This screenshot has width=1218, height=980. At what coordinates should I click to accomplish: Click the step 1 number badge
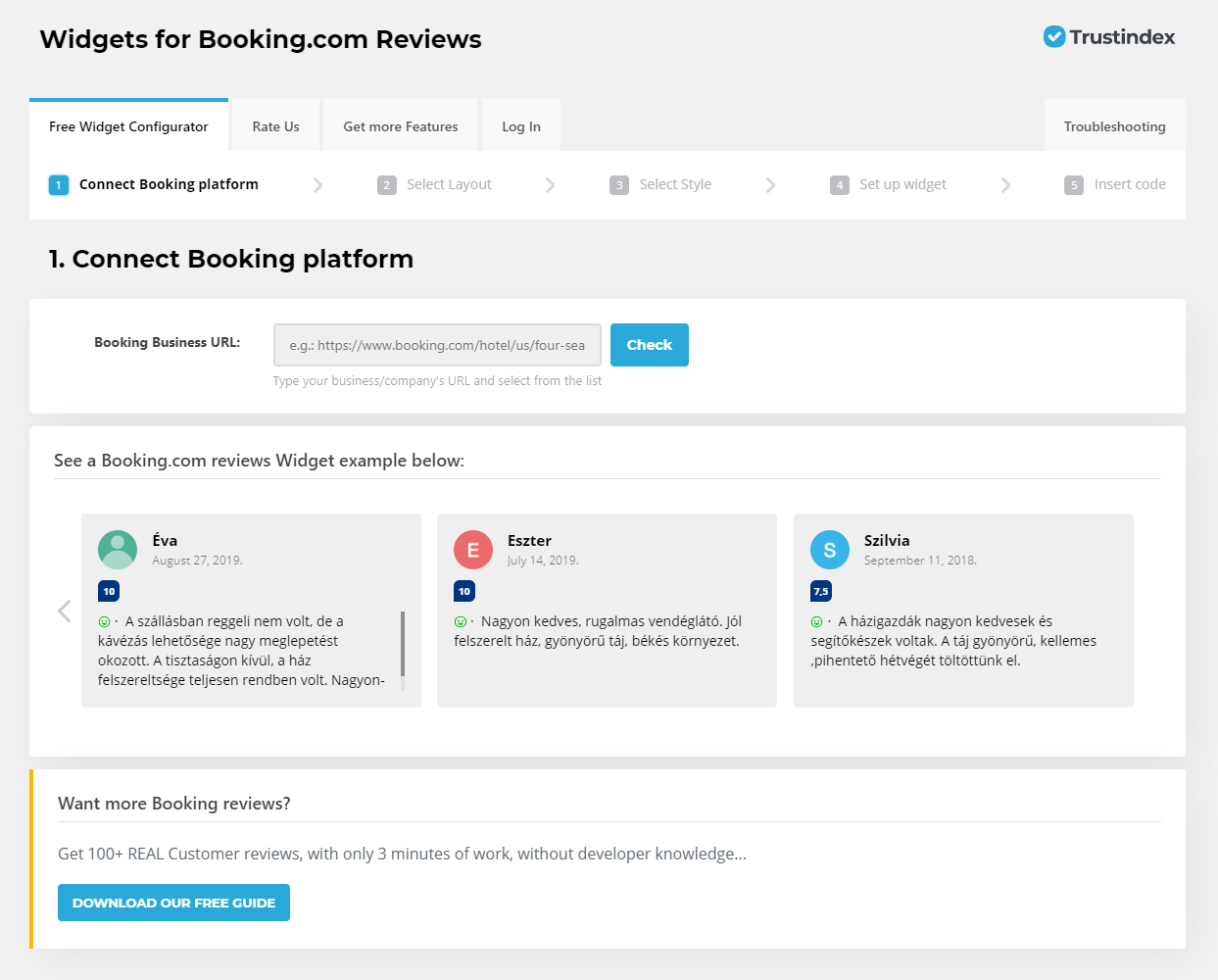(x=59, y=184)
